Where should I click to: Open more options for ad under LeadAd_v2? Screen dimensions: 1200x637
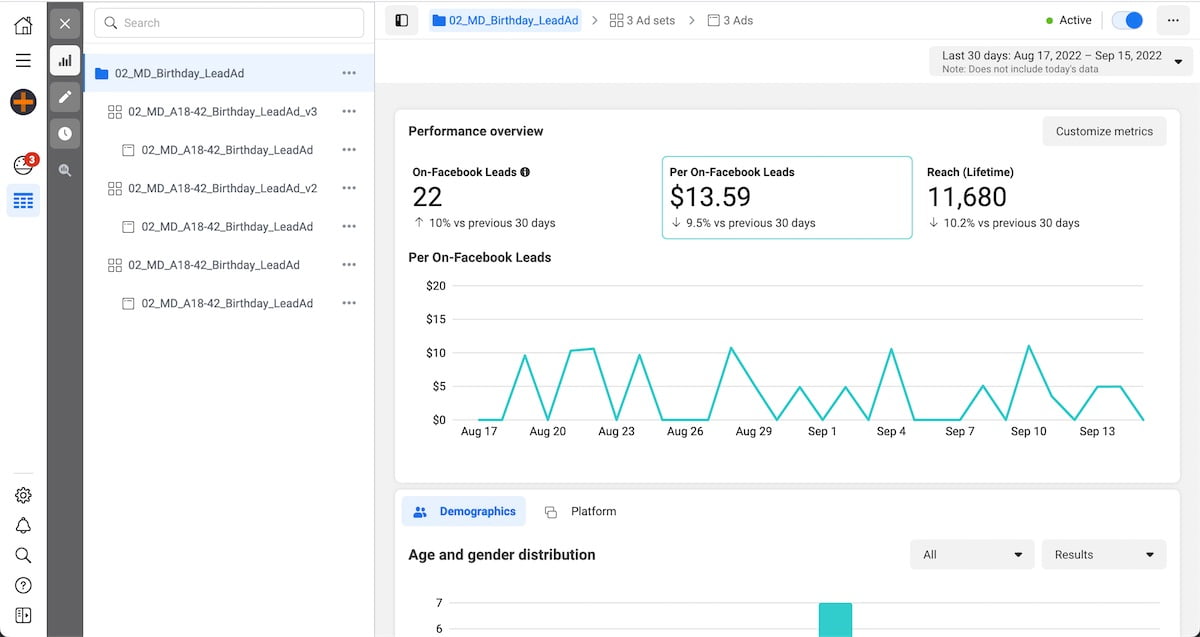coord(349,227)
